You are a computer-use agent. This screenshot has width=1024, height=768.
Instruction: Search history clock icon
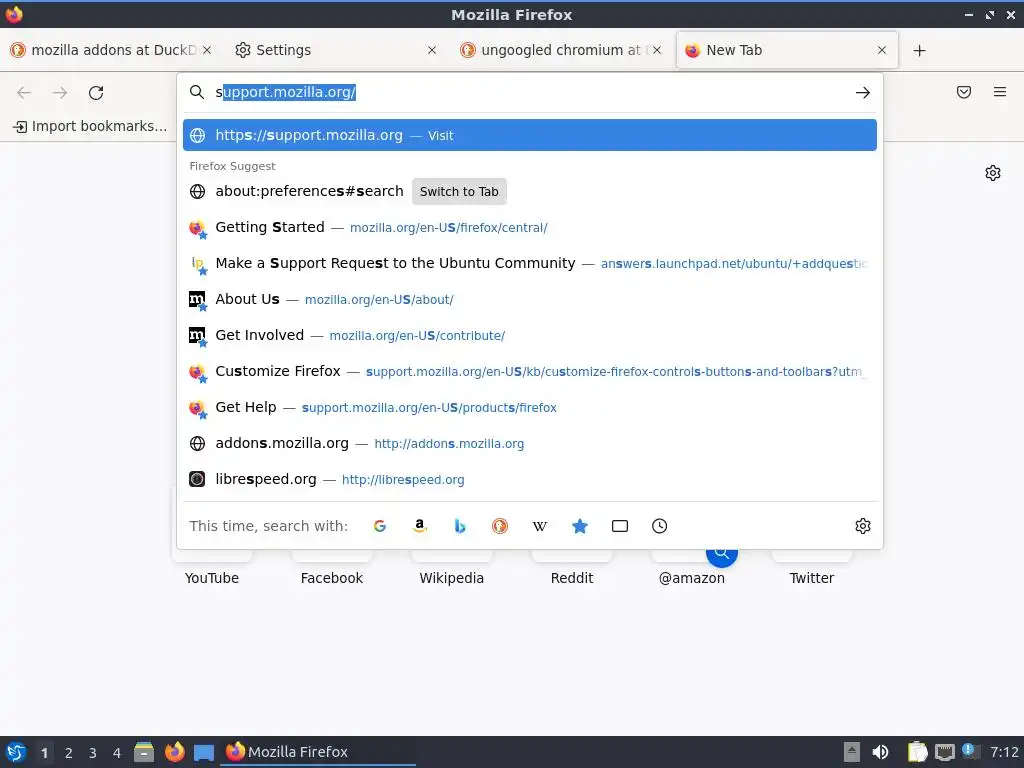660,526
